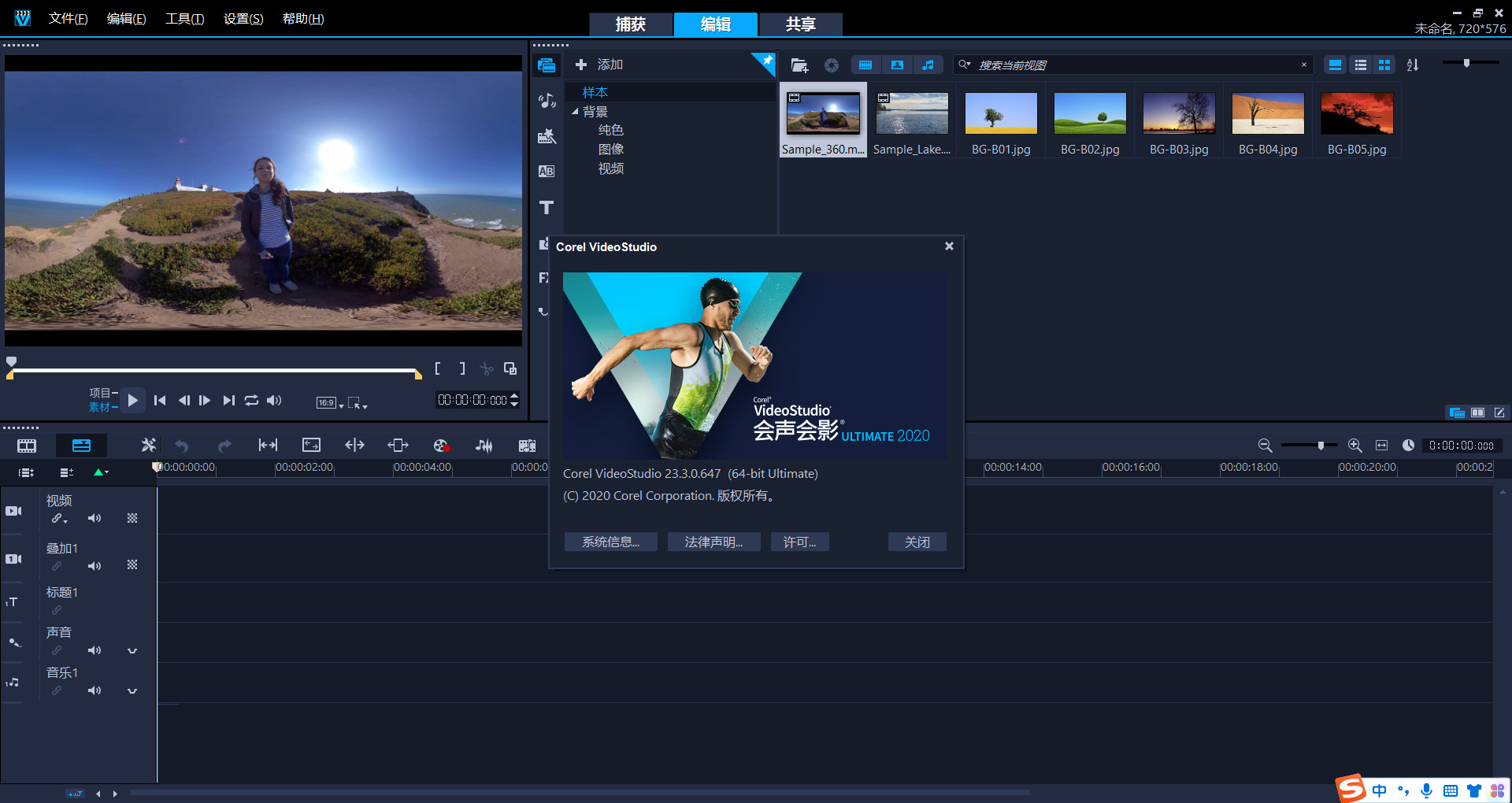Image resolution: width=1512 pixels, height=803 pixels.
Task: Open customize toolbar tools icon
Action: (x=148, y=446)
